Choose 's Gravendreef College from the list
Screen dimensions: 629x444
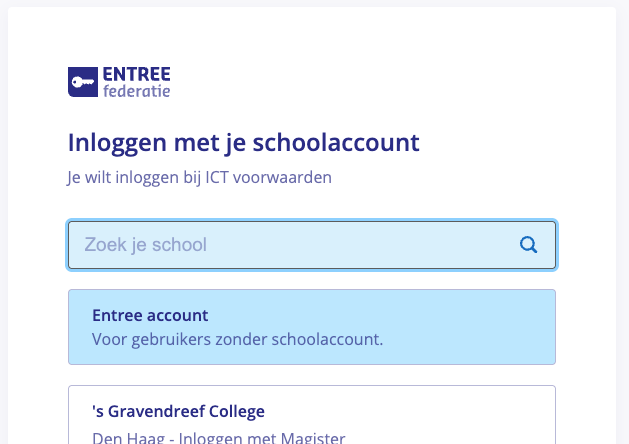point(312,415)
